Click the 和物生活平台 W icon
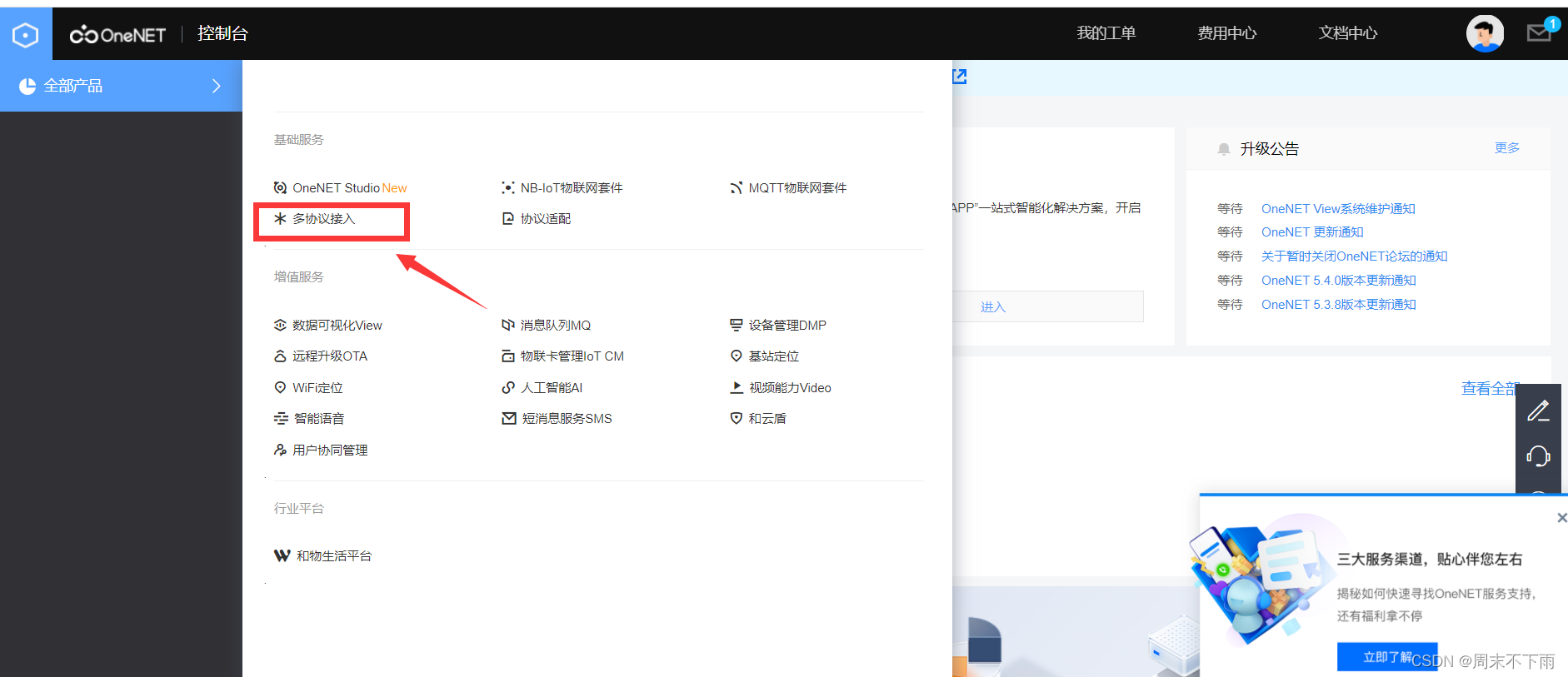The height and width of the screenshot is (677, 1568). pos(282,556)
